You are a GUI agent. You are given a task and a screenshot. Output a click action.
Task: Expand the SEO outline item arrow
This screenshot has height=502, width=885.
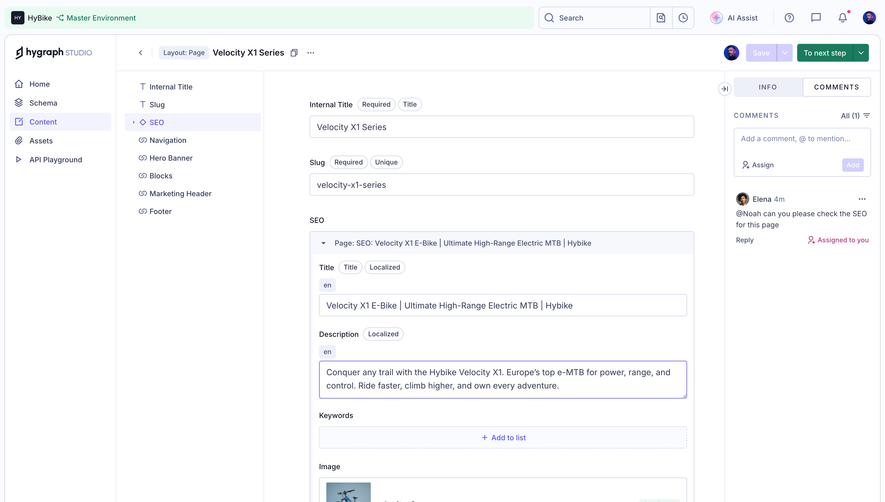[x=133, y=123]
